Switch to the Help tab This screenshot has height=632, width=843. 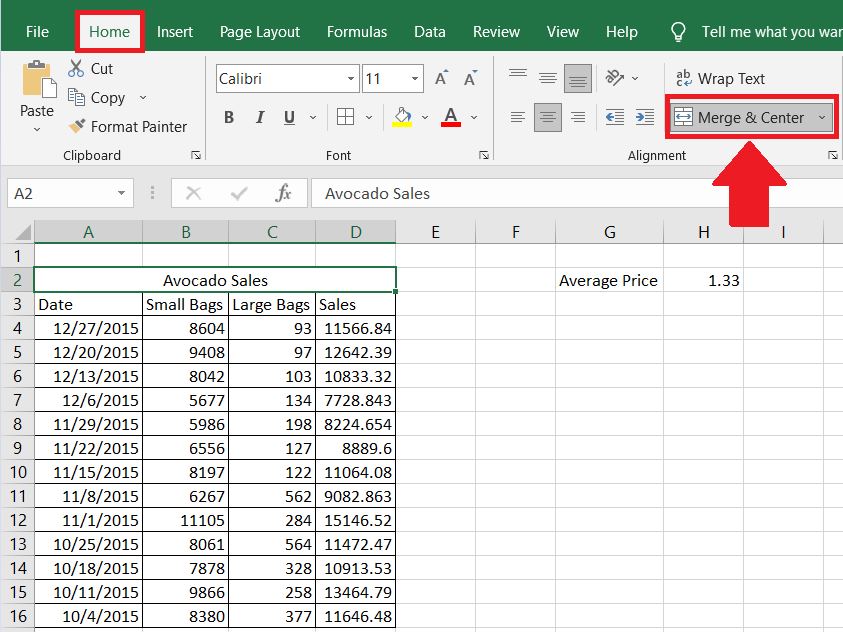point(621,32)
